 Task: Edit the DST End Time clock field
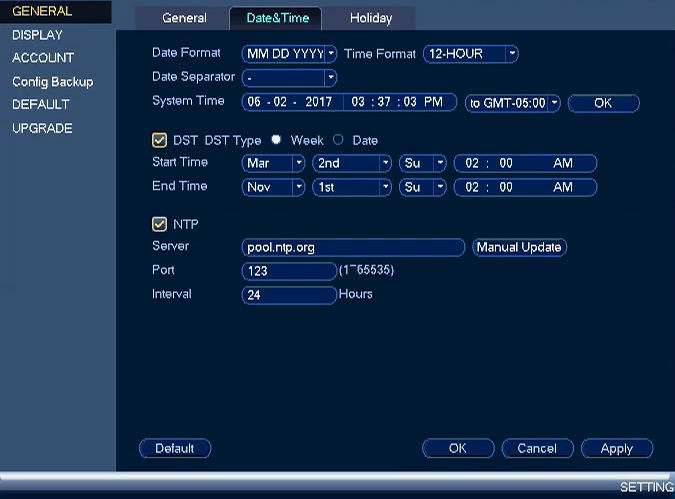click(526, 187)
